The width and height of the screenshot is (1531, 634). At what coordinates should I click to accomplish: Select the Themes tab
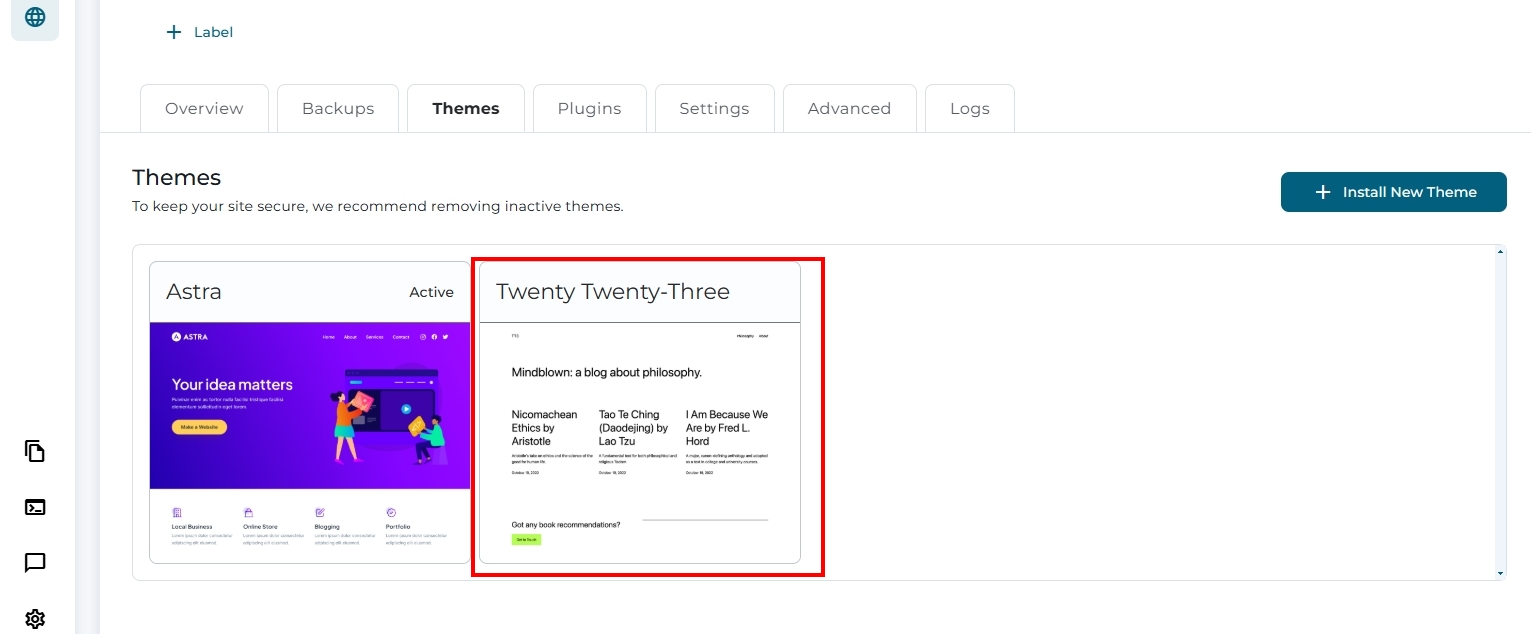[466, 108]
